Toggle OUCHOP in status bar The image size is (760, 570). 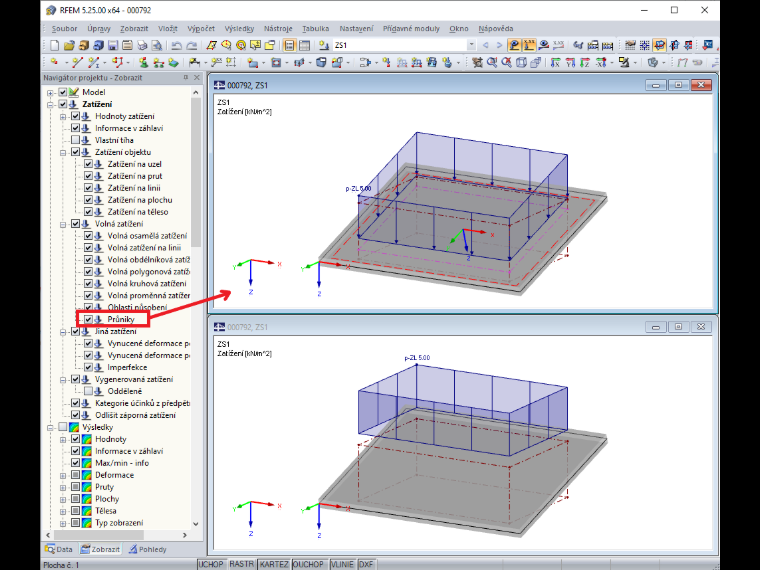(x=308, y=564)
